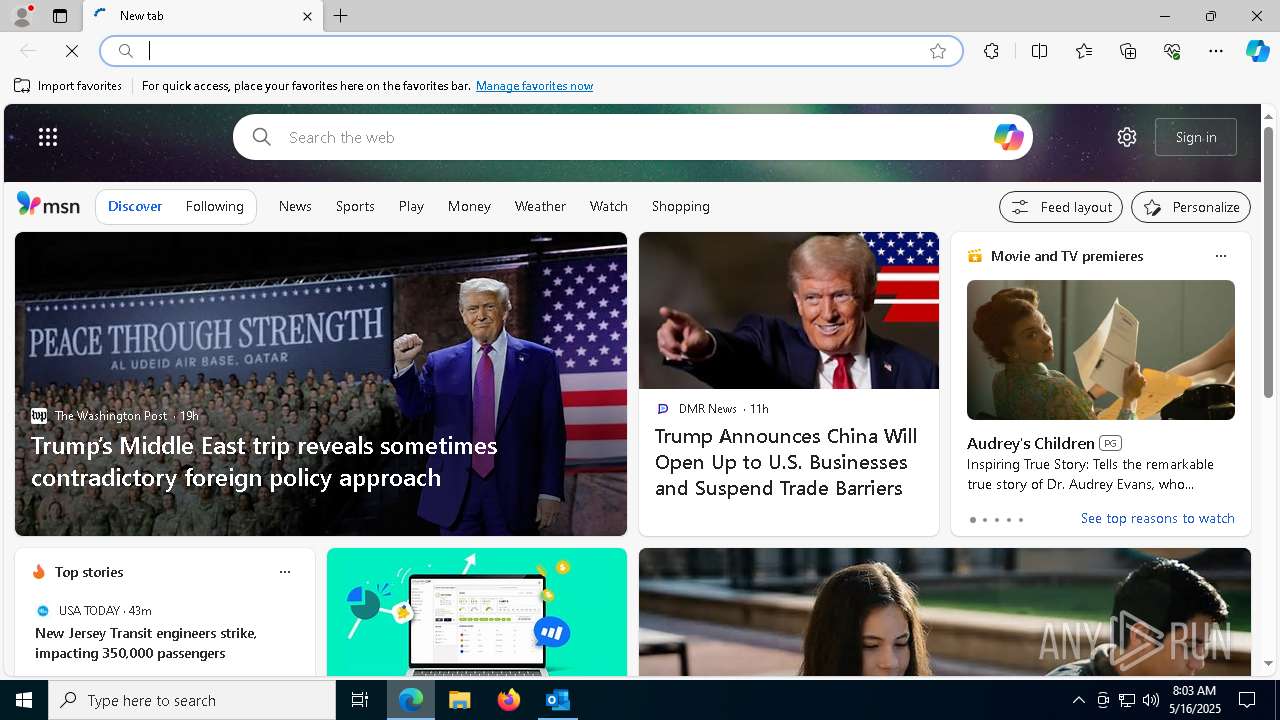Open options for Movie and TV premieres card
The height and width of the screenshot is (720, 1280).
click(x=1220, y=256)
